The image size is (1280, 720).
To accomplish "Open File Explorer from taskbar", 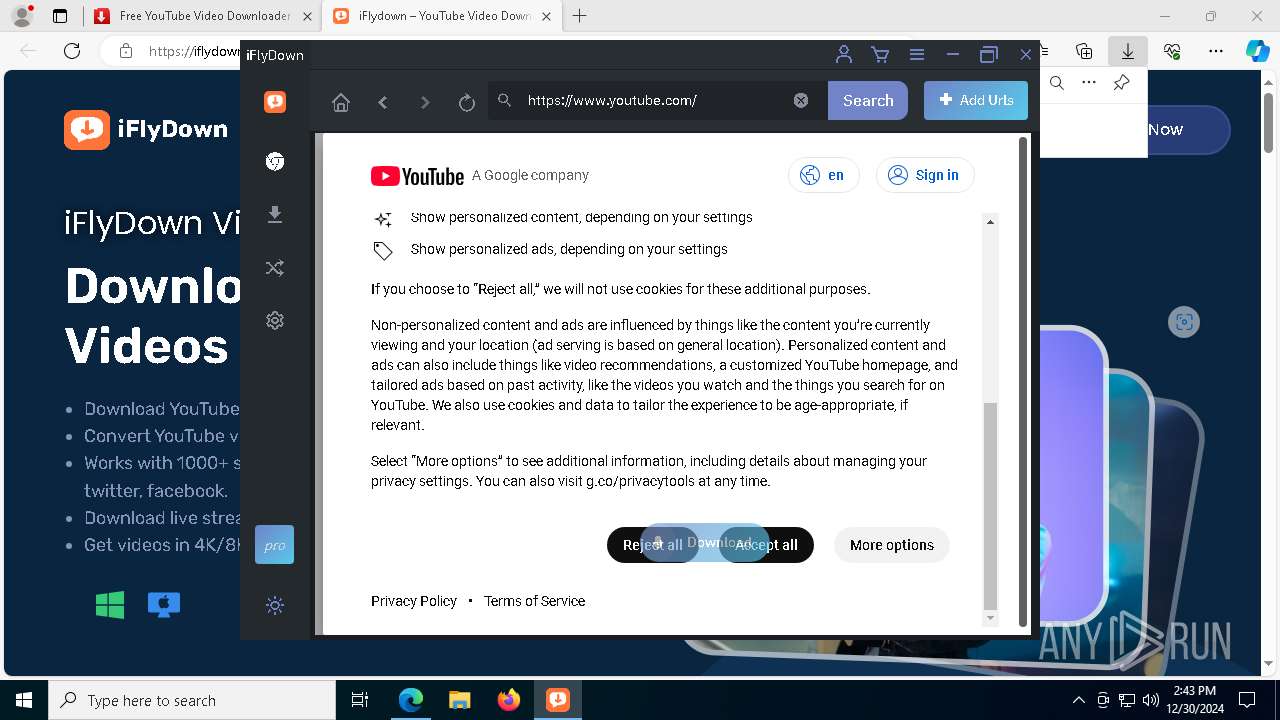I will (460, 700).
